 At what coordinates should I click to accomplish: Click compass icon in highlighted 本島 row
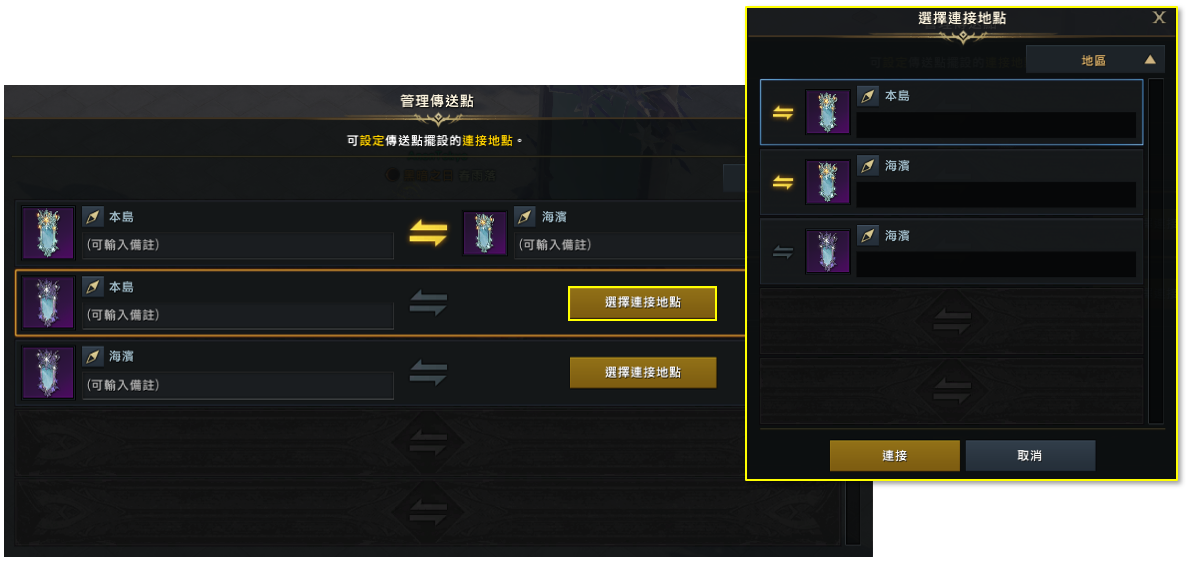(92, 288)
